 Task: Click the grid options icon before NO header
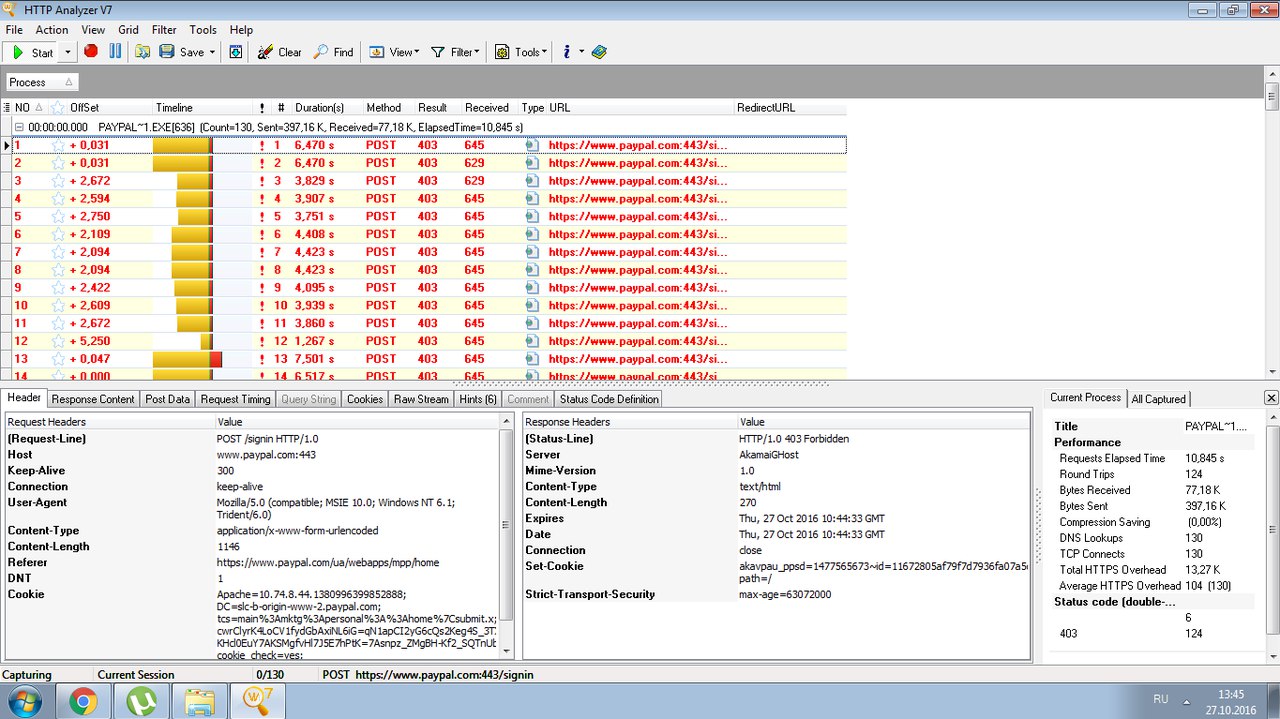point(7,108)
